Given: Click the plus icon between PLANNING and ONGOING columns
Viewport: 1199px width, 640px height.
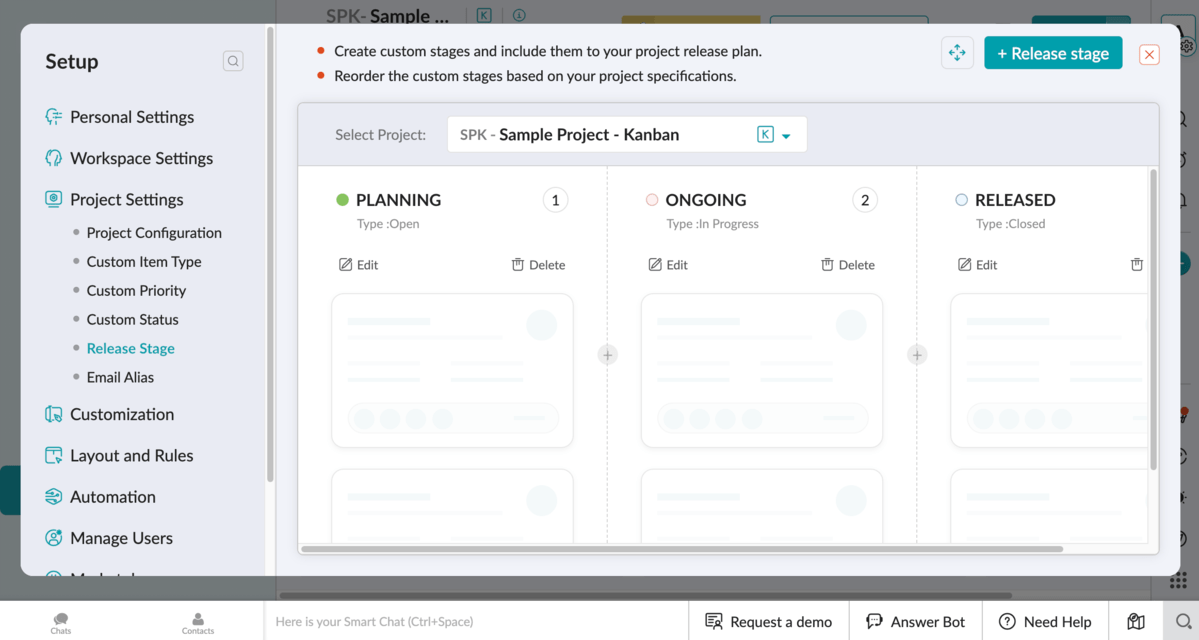Looking at the screenshot, I should click(608, 354).
